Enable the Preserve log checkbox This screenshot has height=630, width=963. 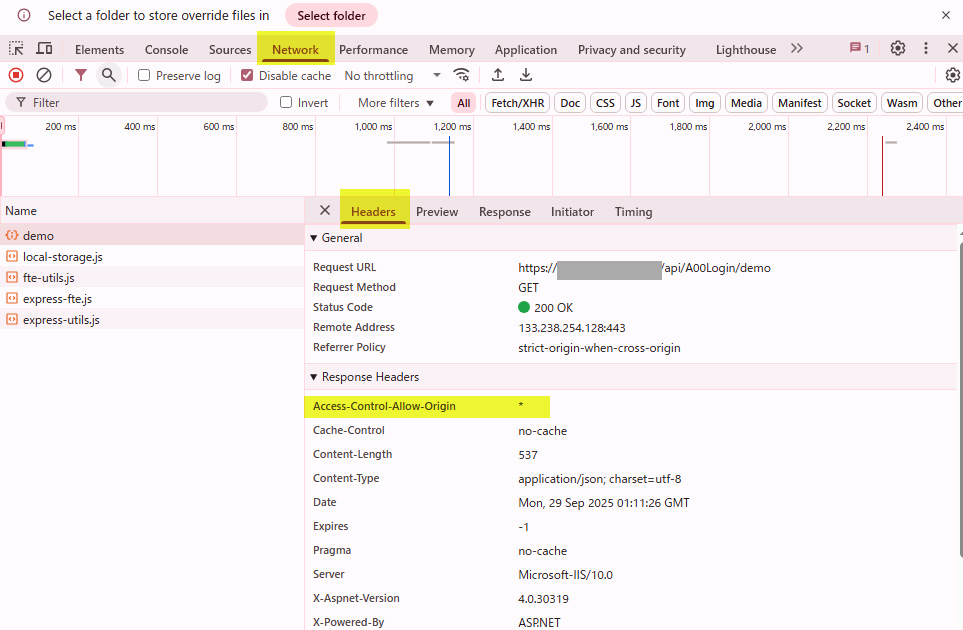[x=144, y=76]
